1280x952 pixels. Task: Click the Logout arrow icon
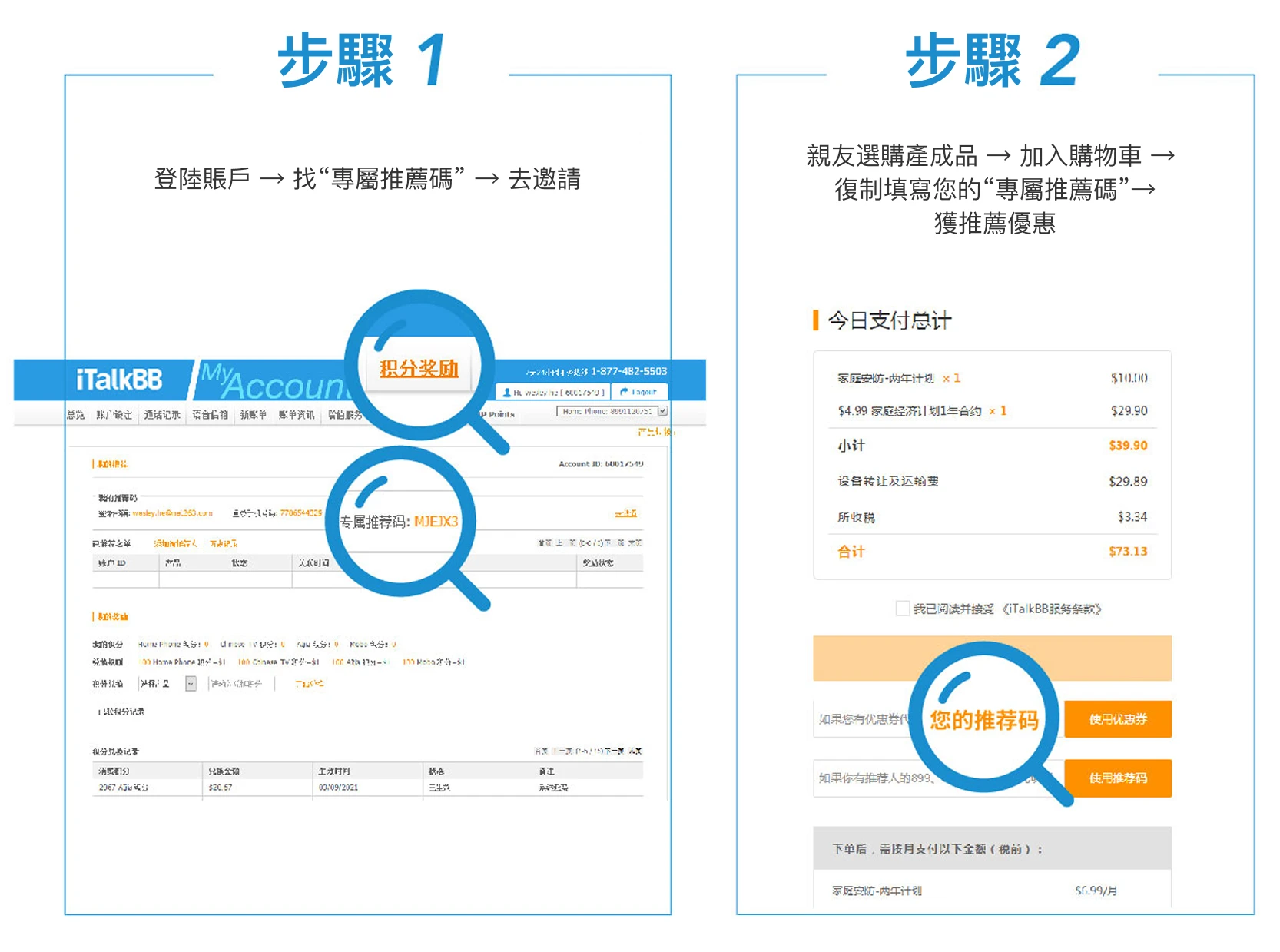coord(624,392)
